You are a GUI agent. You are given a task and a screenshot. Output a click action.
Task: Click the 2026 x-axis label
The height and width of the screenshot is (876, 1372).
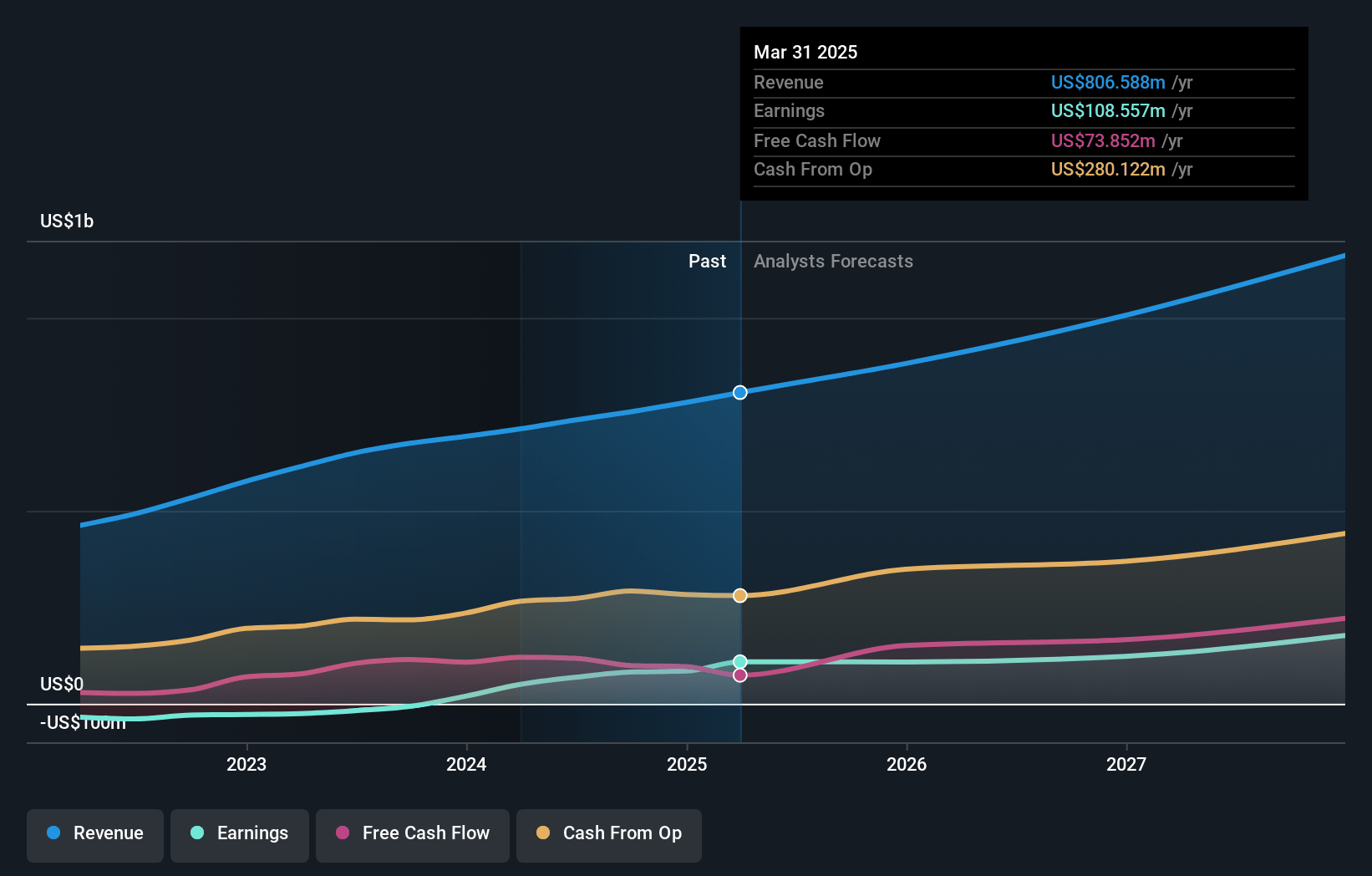click(x=907, y=764)
